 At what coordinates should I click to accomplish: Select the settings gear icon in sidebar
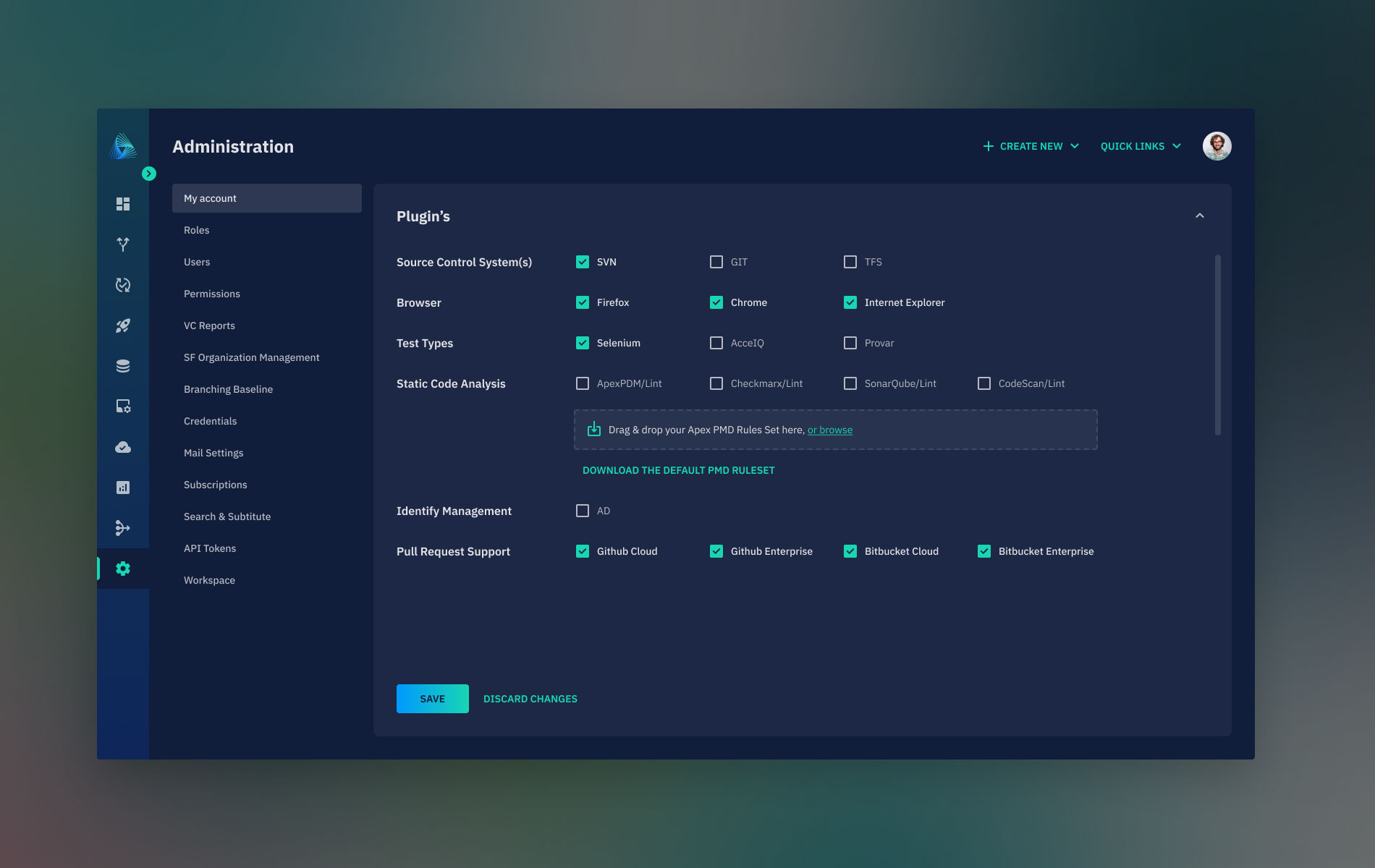click(123, 569)
